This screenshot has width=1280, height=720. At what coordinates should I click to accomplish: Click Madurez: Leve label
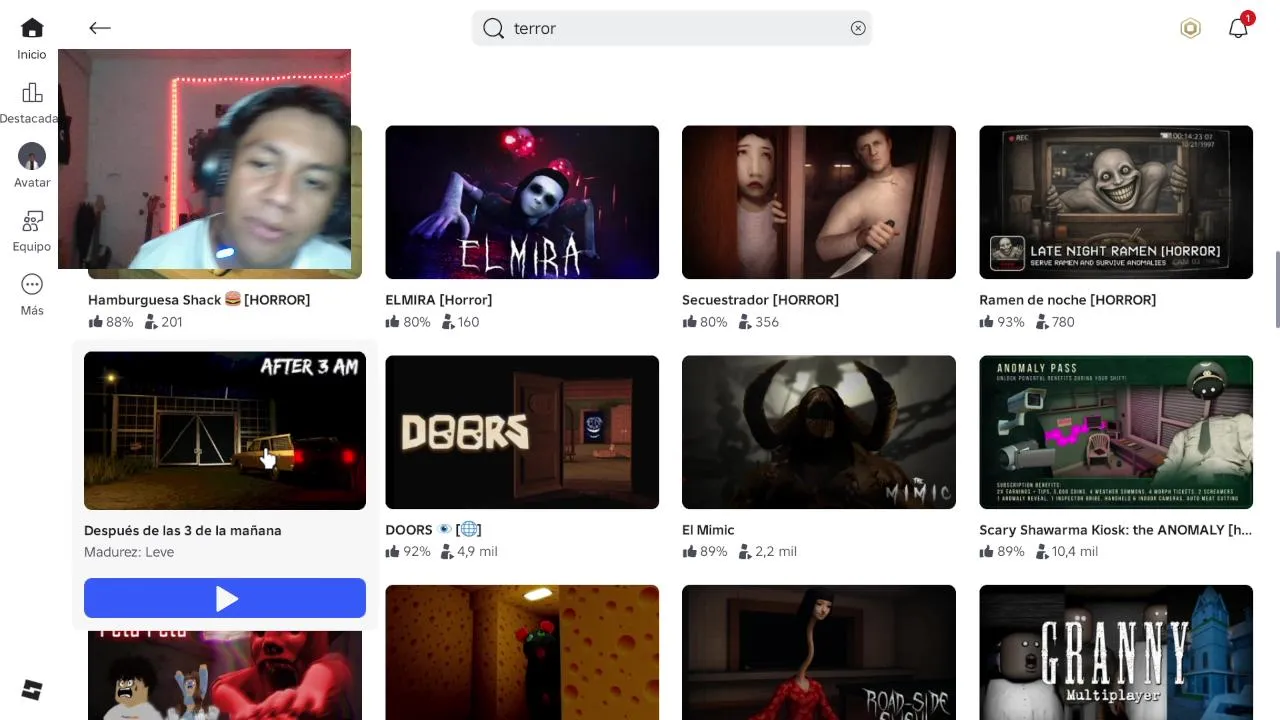129,552
